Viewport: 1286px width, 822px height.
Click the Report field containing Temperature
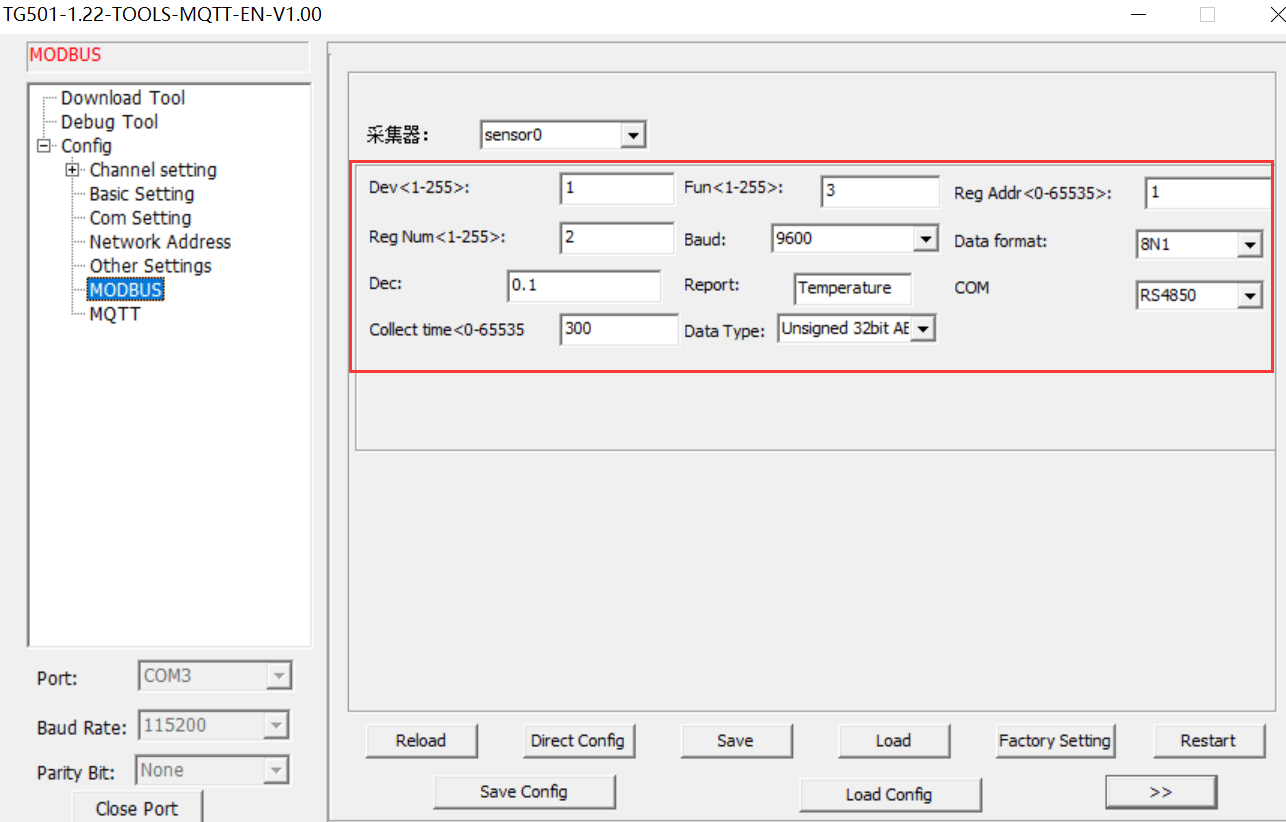point(851,288)
